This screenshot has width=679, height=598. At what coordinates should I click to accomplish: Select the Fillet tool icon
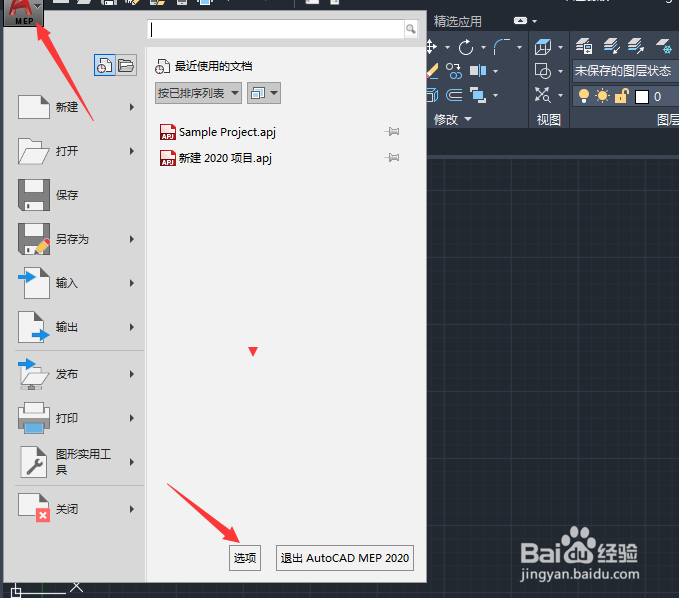[x=501, y=47]
